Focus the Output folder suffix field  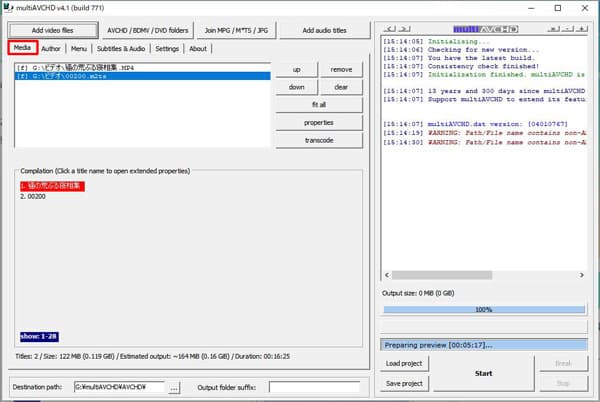click(x=313, y=386)
